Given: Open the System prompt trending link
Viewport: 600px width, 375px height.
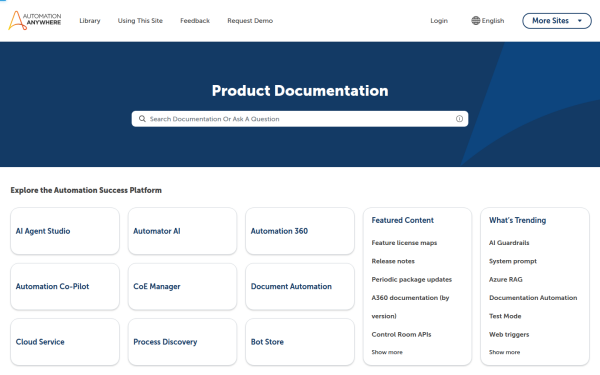Looking at the screenshot, I should (x=513, y=261).
